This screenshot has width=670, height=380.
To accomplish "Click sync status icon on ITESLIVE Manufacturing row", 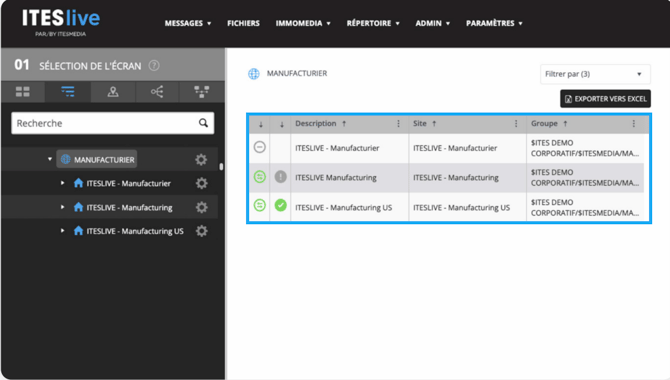I will [x=259, y=177].
